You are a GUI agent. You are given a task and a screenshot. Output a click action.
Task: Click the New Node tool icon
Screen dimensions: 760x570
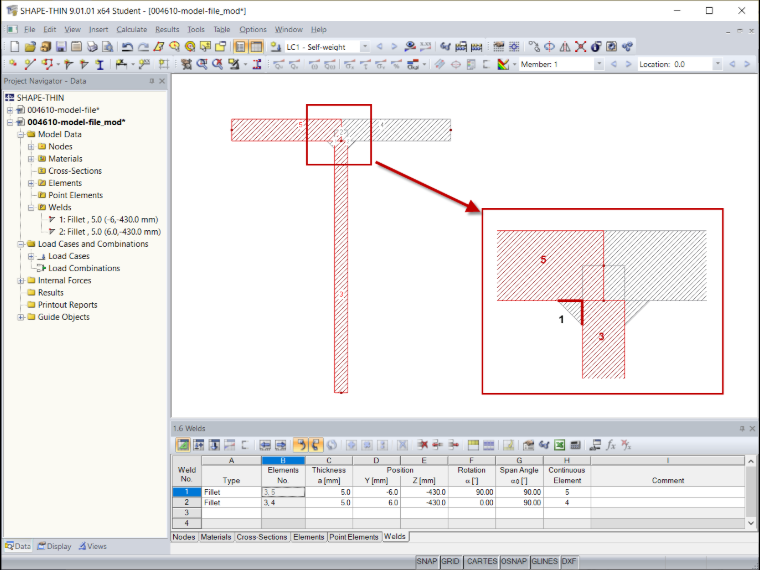pos(13,64)
